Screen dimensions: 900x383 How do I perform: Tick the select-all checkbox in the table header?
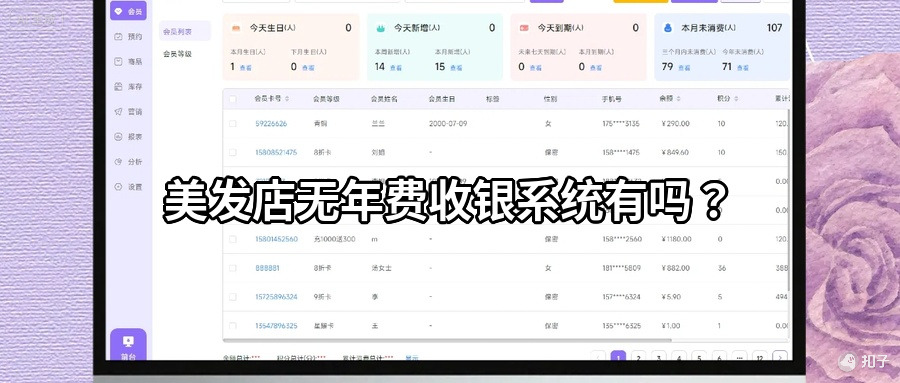[x=232, y=99]
